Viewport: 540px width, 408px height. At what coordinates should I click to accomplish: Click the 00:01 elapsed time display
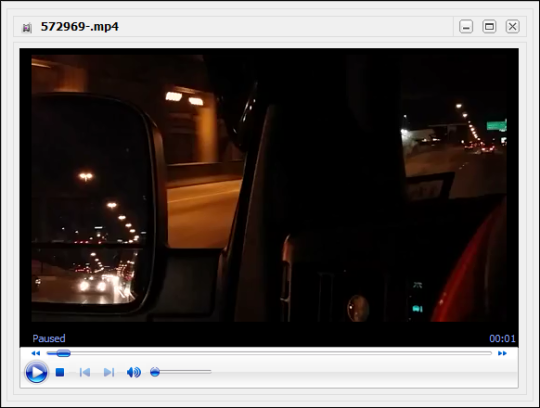502,339
